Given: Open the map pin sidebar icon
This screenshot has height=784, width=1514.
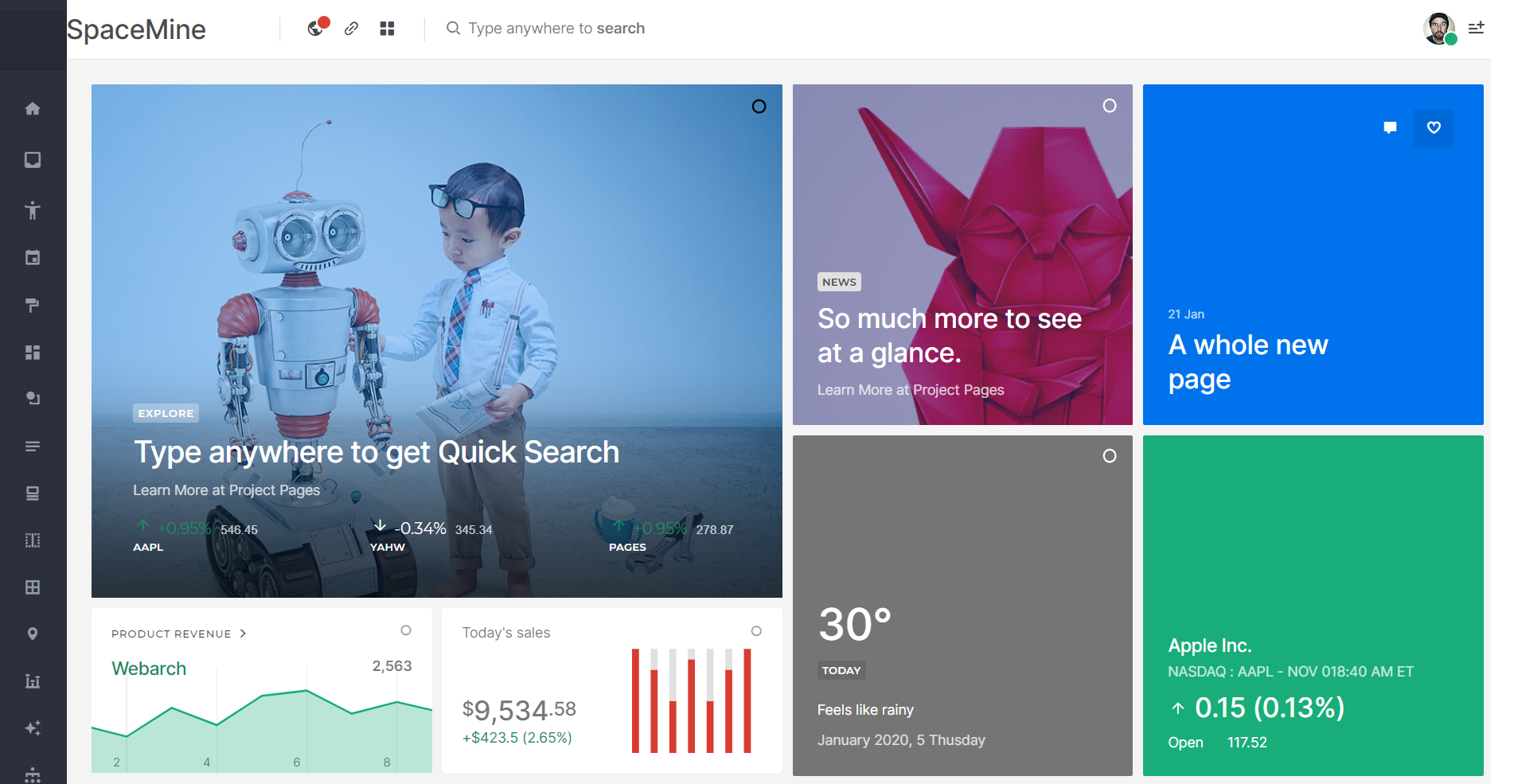Looking at the screenshot, I should tap(33, 634).
